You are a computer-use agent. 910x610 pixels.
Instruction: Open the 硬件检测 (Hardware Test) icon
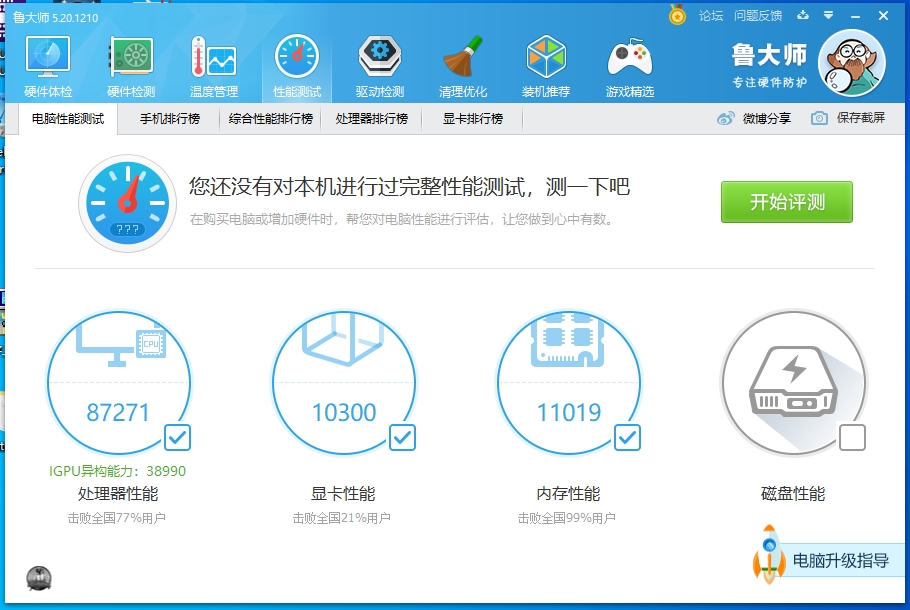[130, 63]
